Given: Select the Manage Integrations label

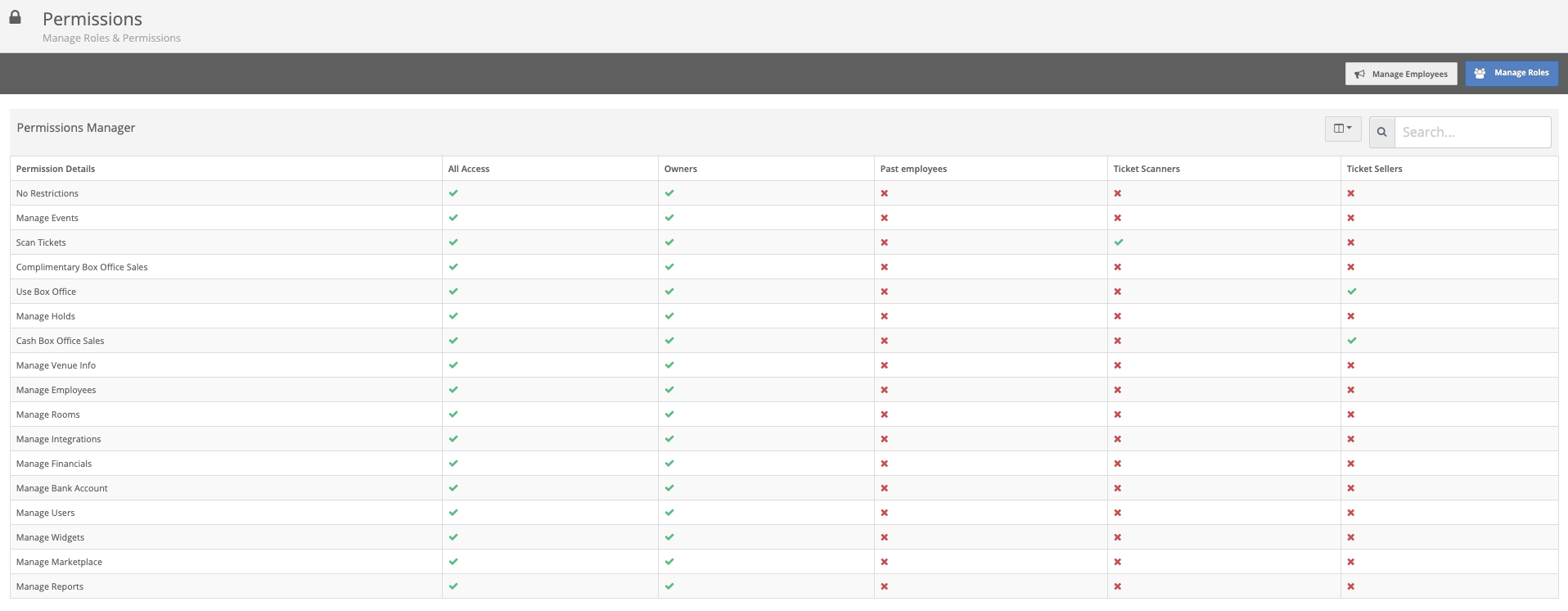Looking at the screenshot, I should point(59,439).
